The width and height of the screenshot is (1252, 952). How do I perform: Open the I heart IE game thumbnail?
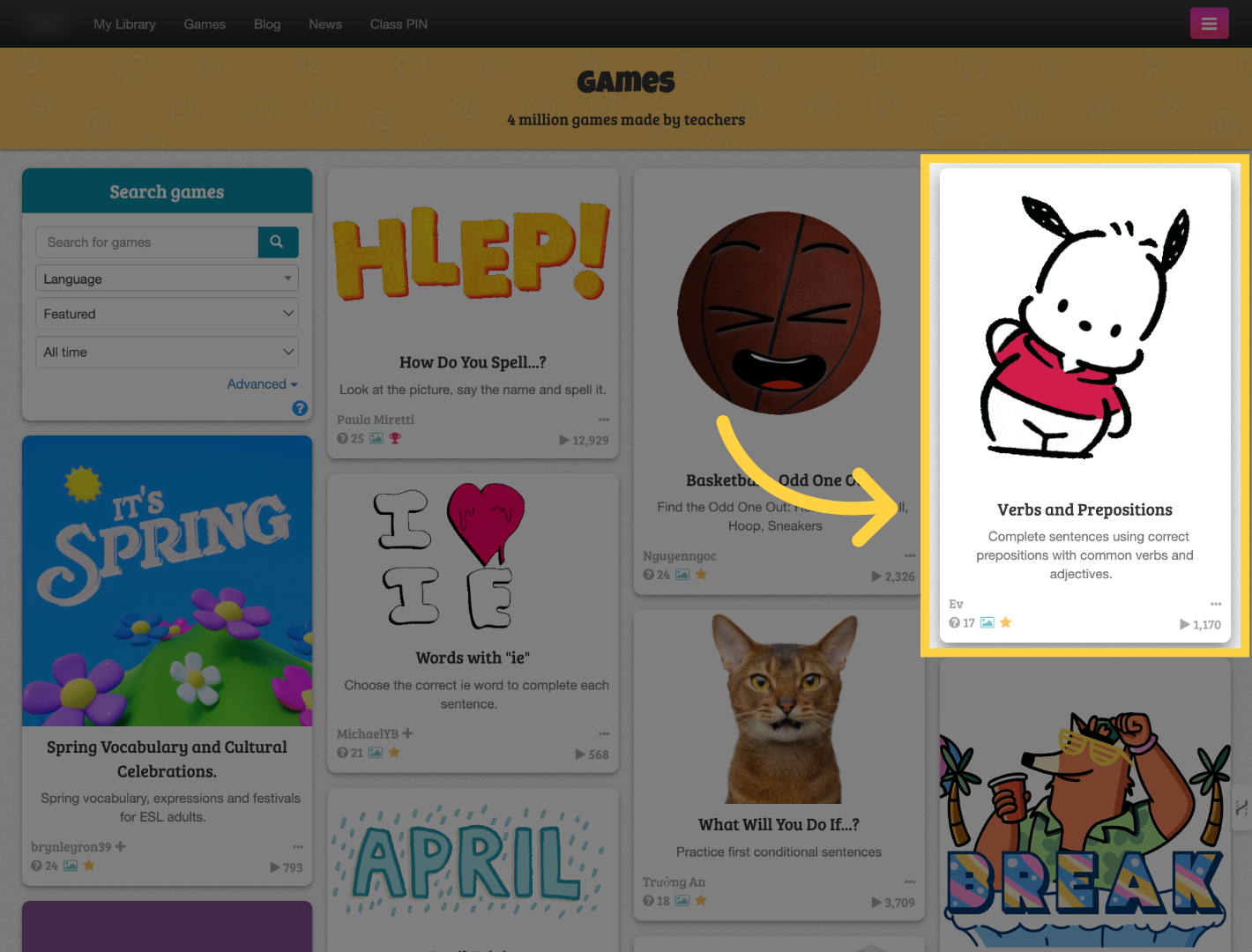tap(473, 554)
